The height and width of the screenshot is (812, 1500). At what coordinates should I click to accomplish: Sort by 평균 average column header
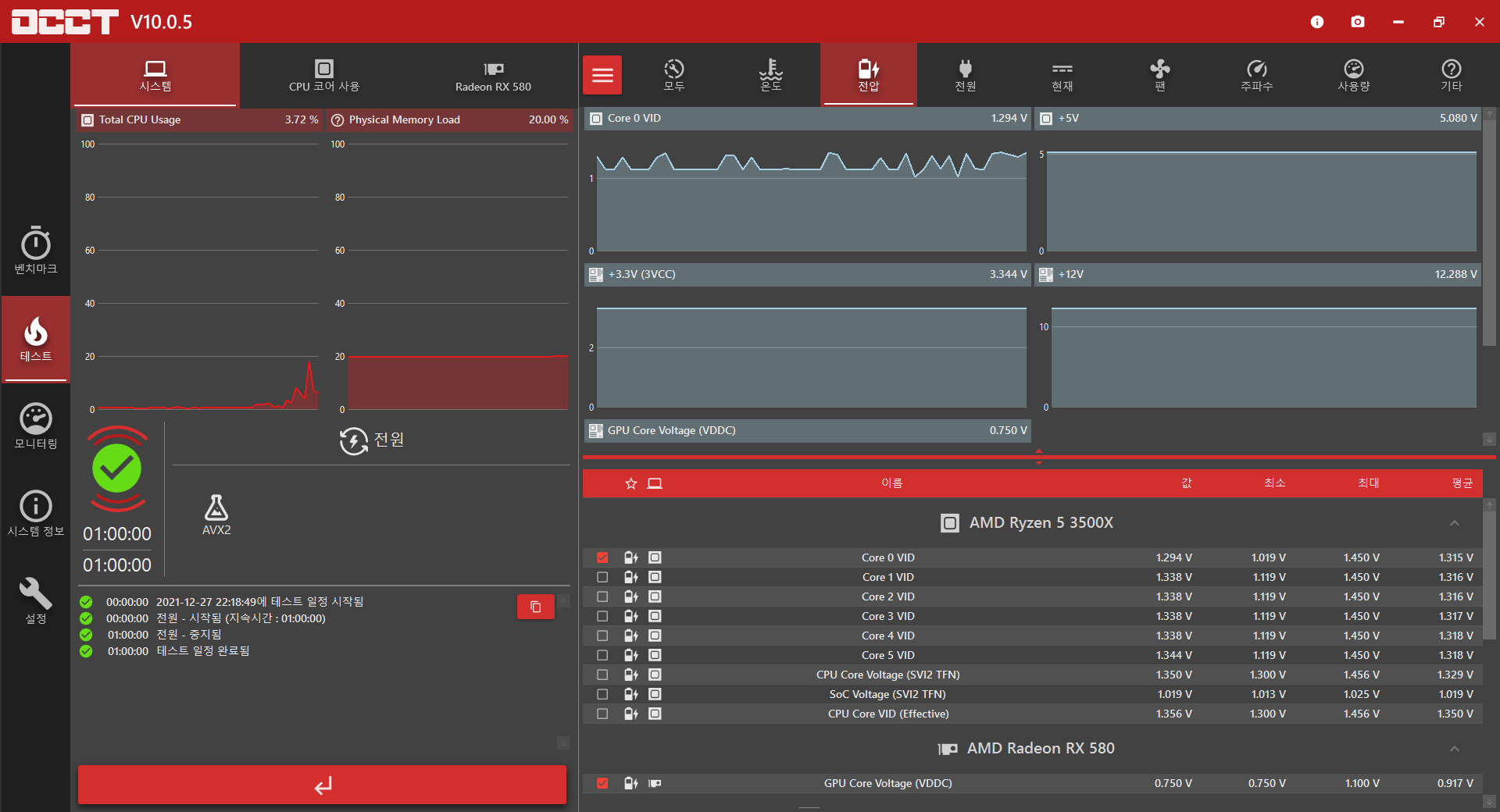[1462, 483]
